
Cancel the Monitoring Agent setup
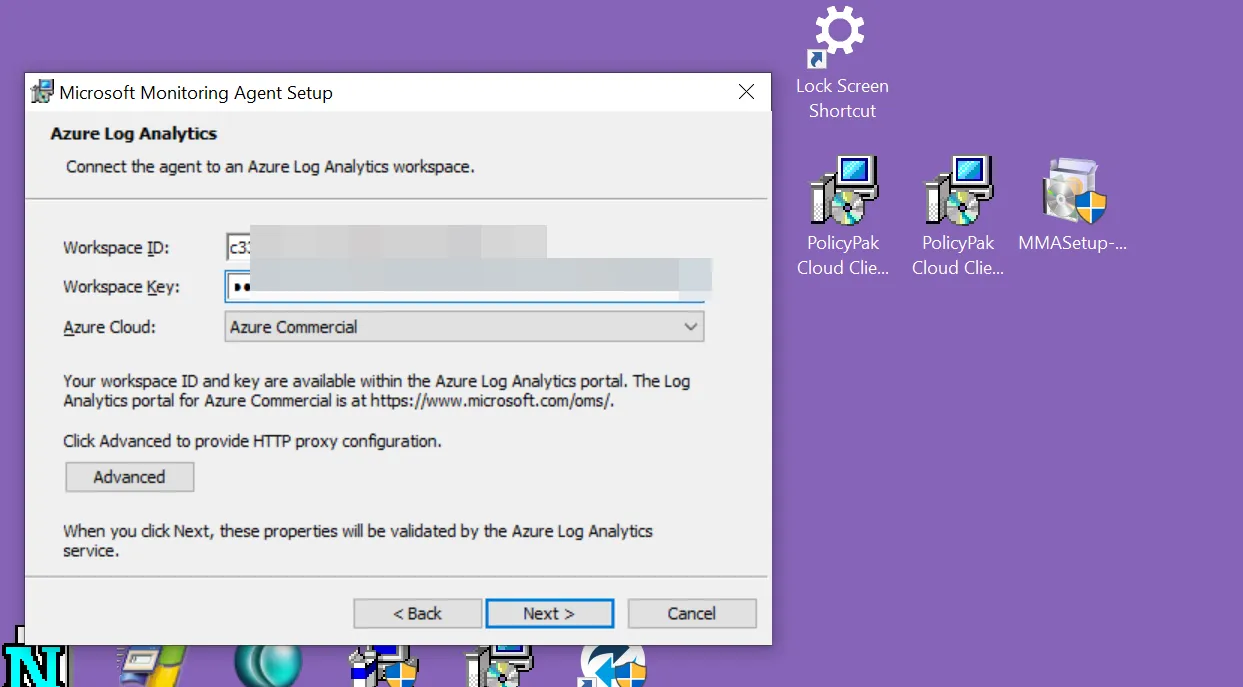(691, 614)
